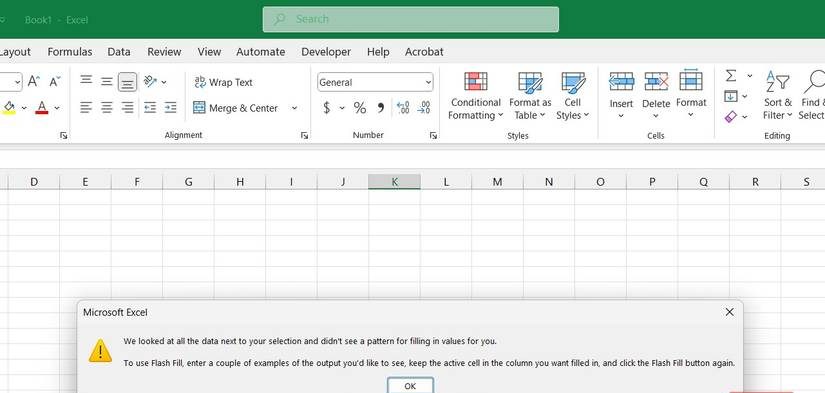The width and height of the screenshot is (825, 393).
Task: Increase font size with larger A icon
Action: click(34, 82)
